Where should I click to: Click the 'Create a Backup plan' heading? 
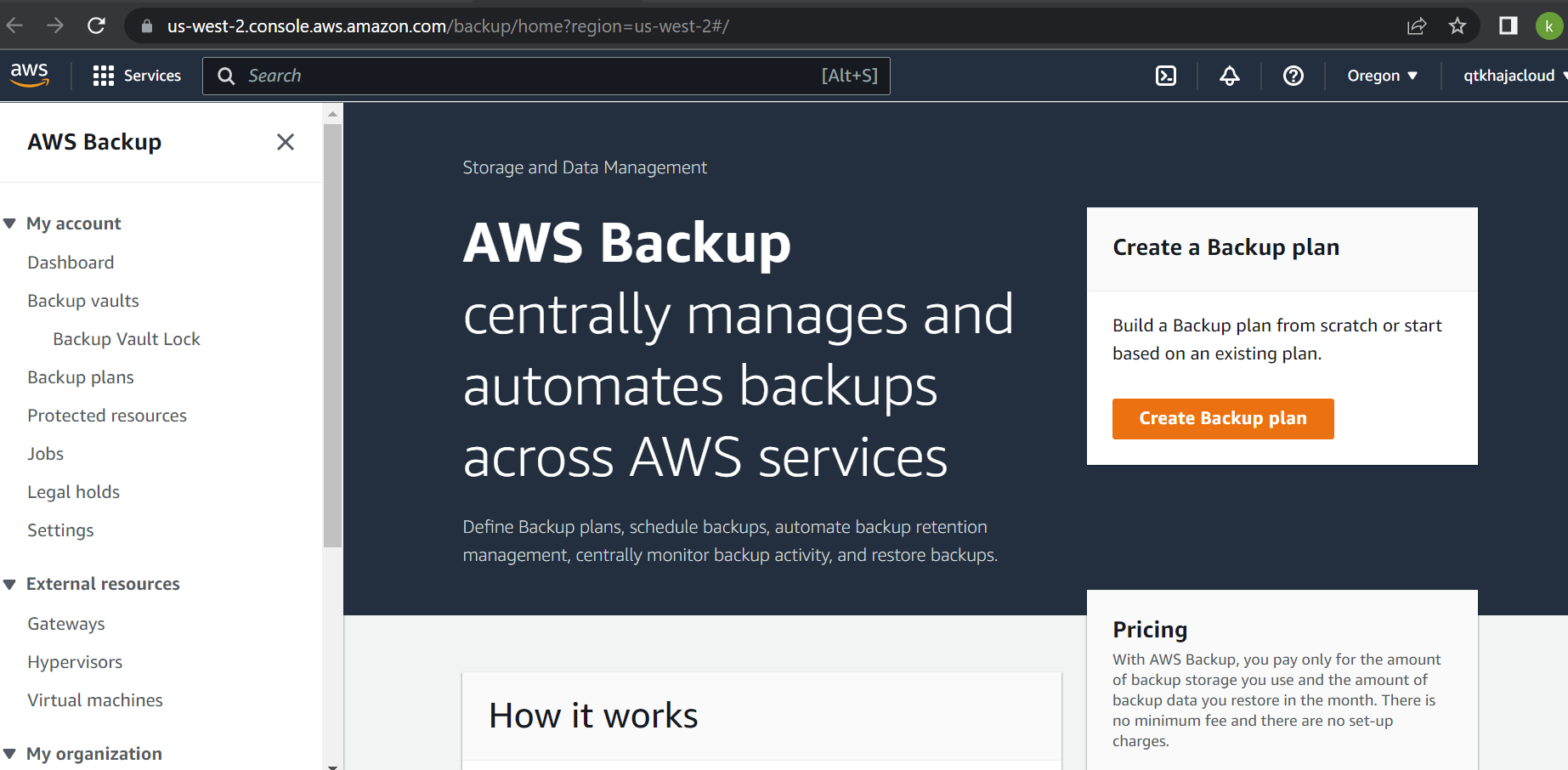1226,247
